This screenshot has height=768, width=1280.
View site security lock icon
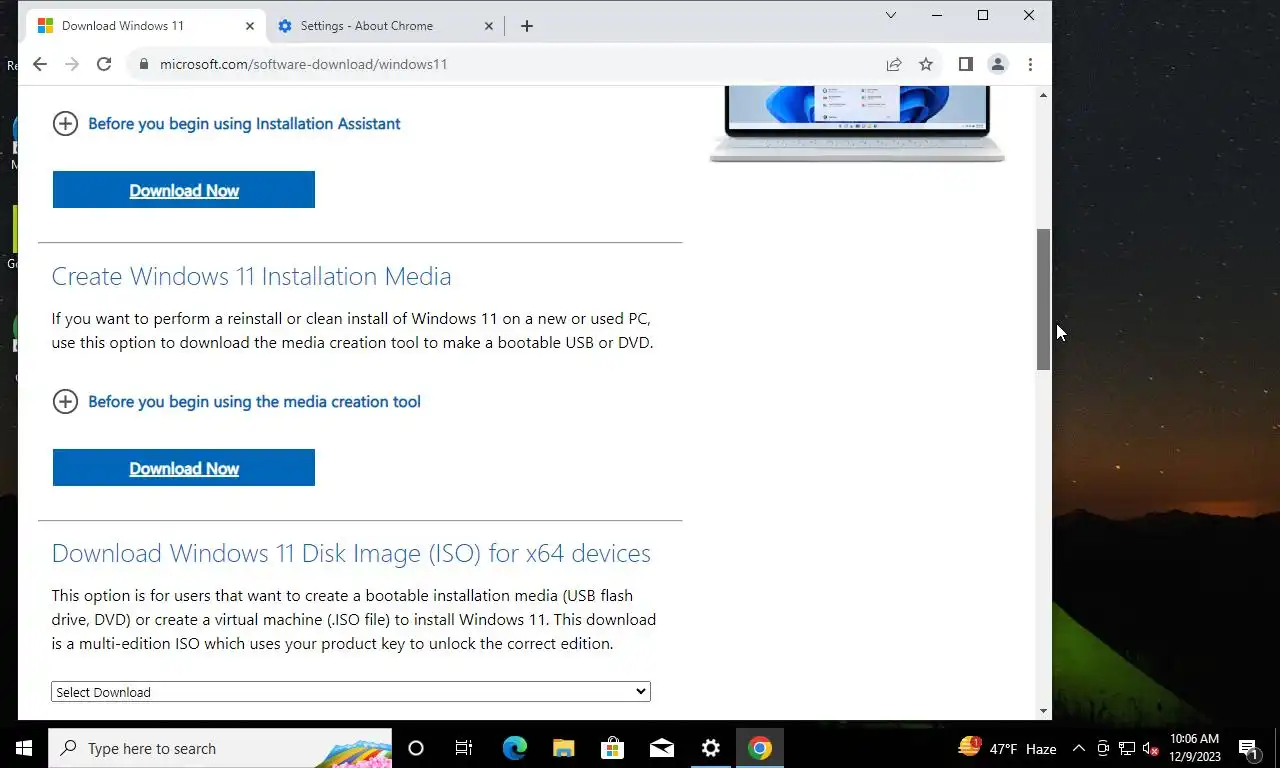144,64
